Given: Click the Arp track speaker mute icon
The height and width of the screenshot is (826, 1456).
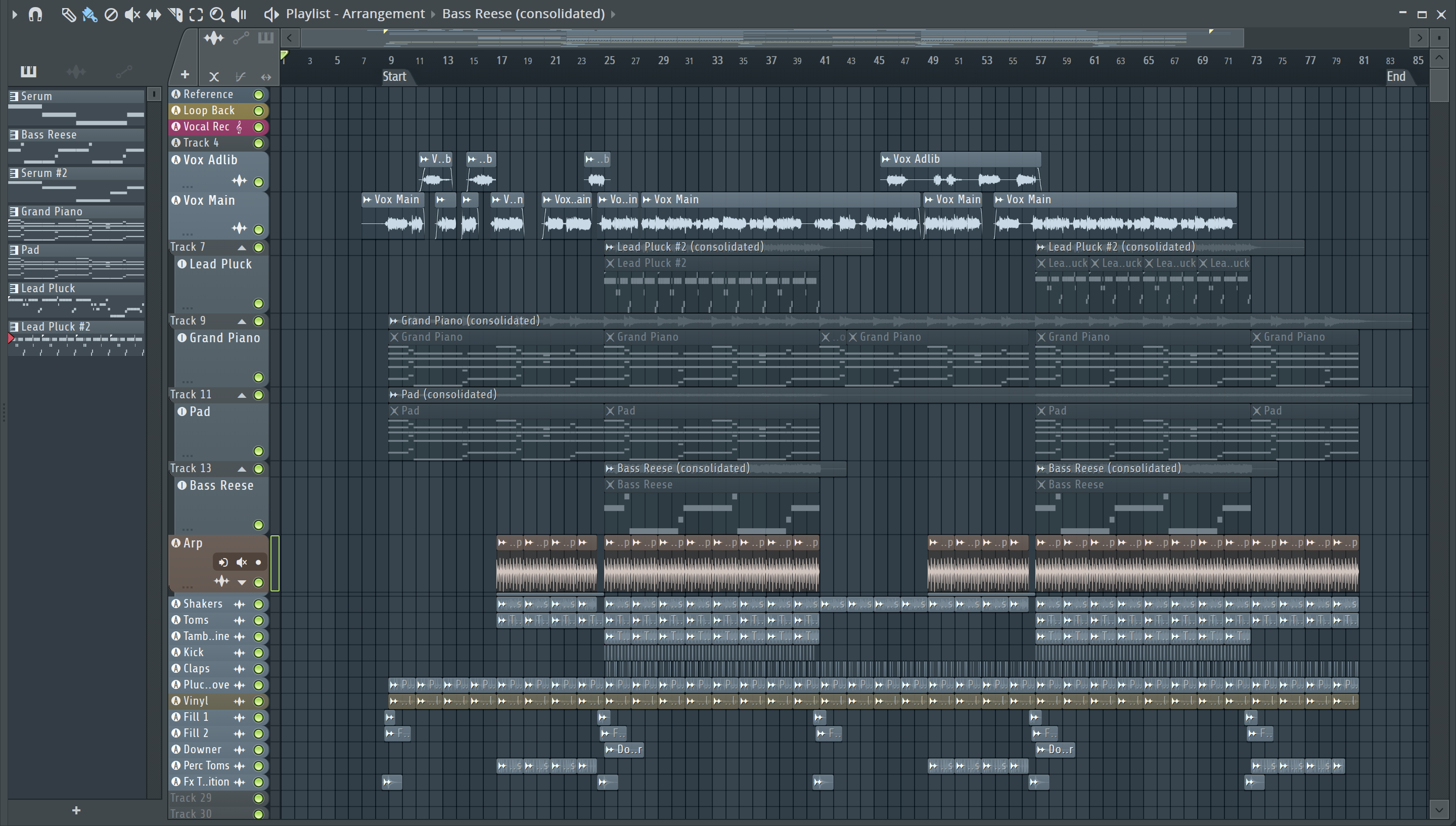Looking at the screenshot, I should pos(242,562).
